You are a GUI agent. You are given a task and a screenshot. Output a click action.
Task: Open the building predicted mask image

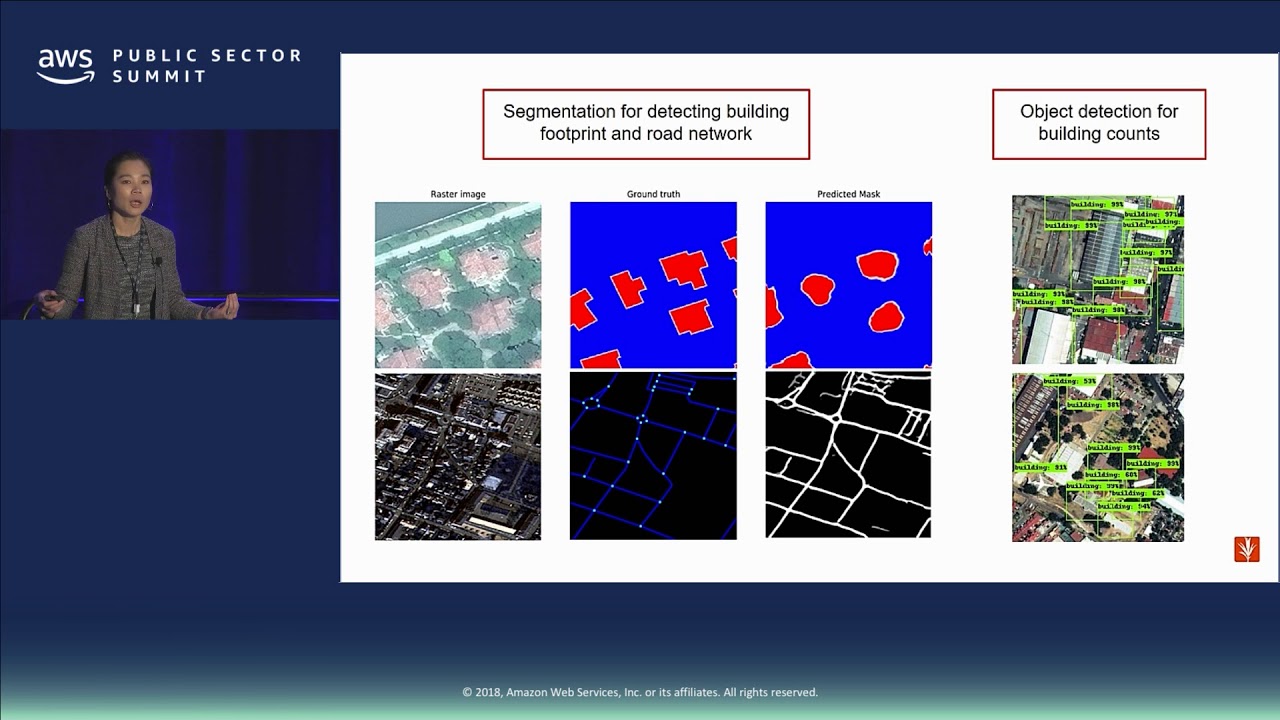[x=848, y=285]
